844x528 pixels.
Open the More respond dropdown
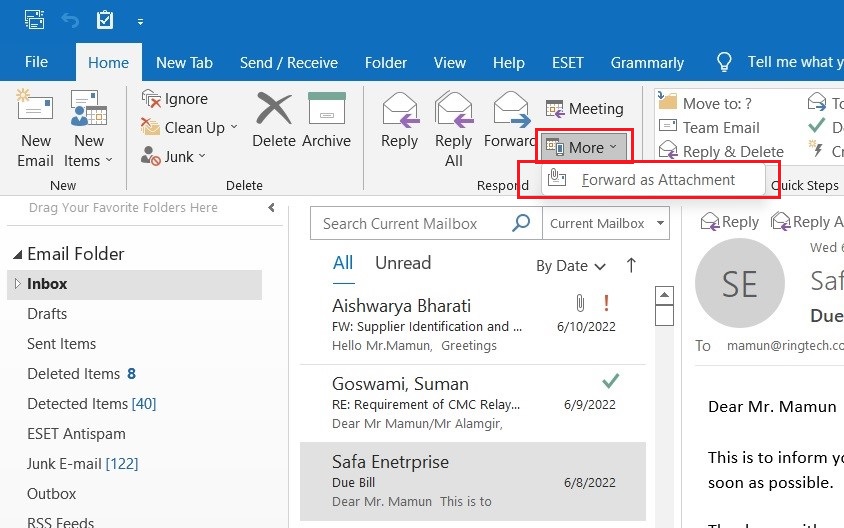(x=584, y=147)
